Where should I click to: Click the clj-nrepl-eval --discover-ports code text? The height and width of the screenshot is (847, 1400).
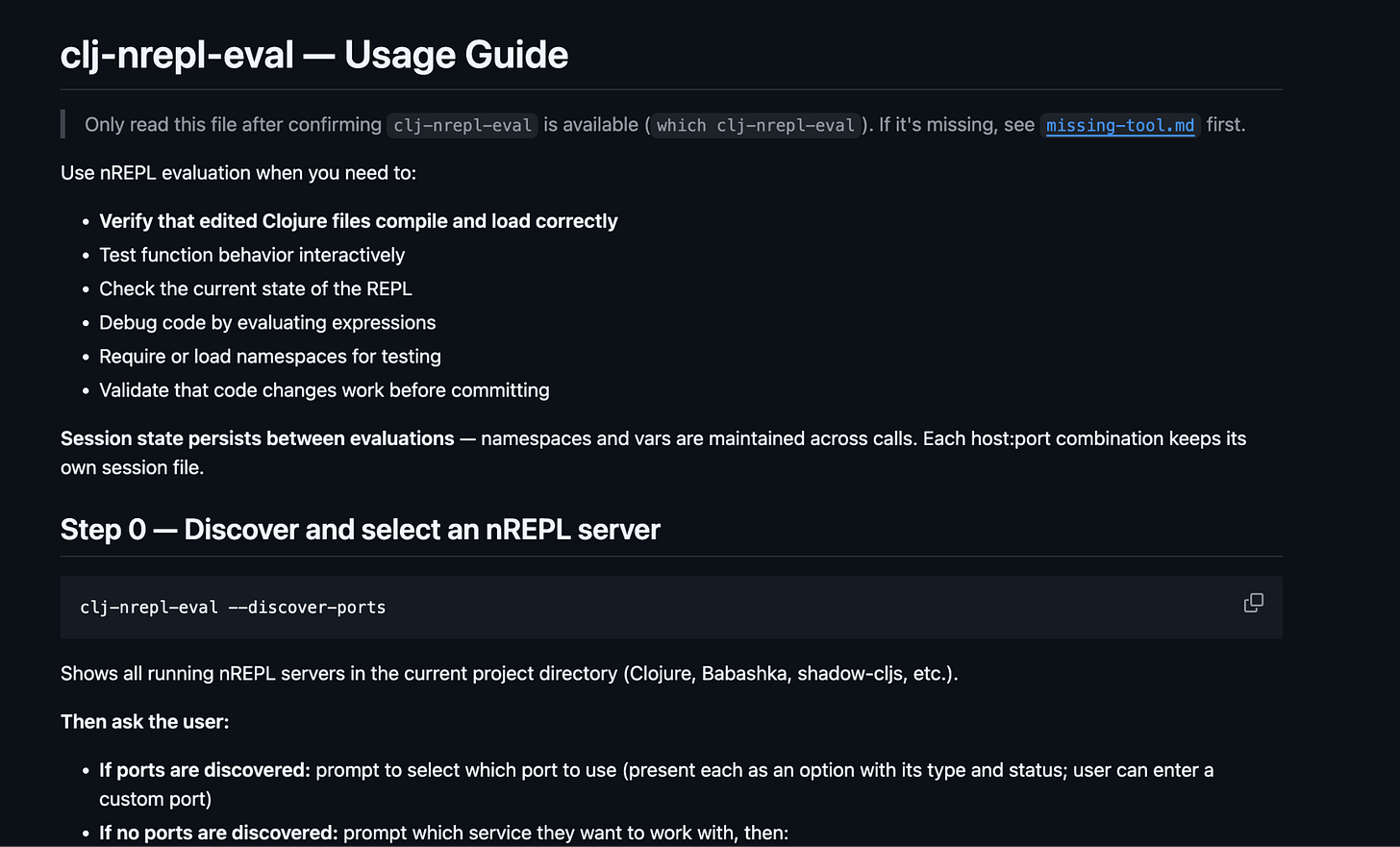click(233, 608)
